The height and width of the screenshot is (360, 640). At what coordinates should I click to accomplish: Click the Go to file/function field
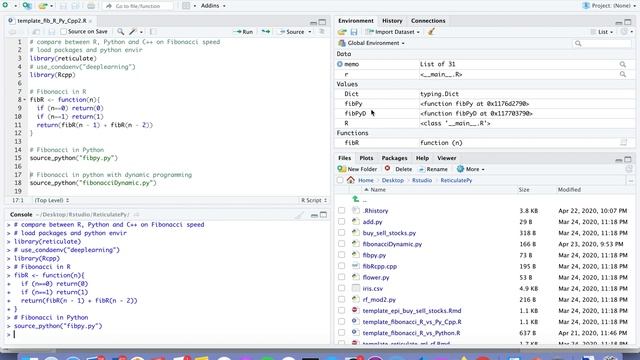click(138, 6)
